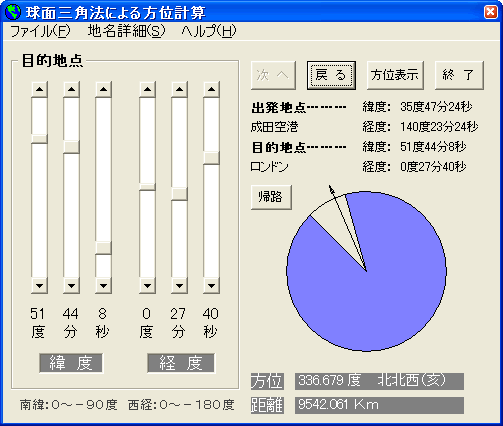Viewport: 503px width, 426px height.
Task: Click up arrow of longitude degrees scrollbar
Action: click(x=147, y=89)
